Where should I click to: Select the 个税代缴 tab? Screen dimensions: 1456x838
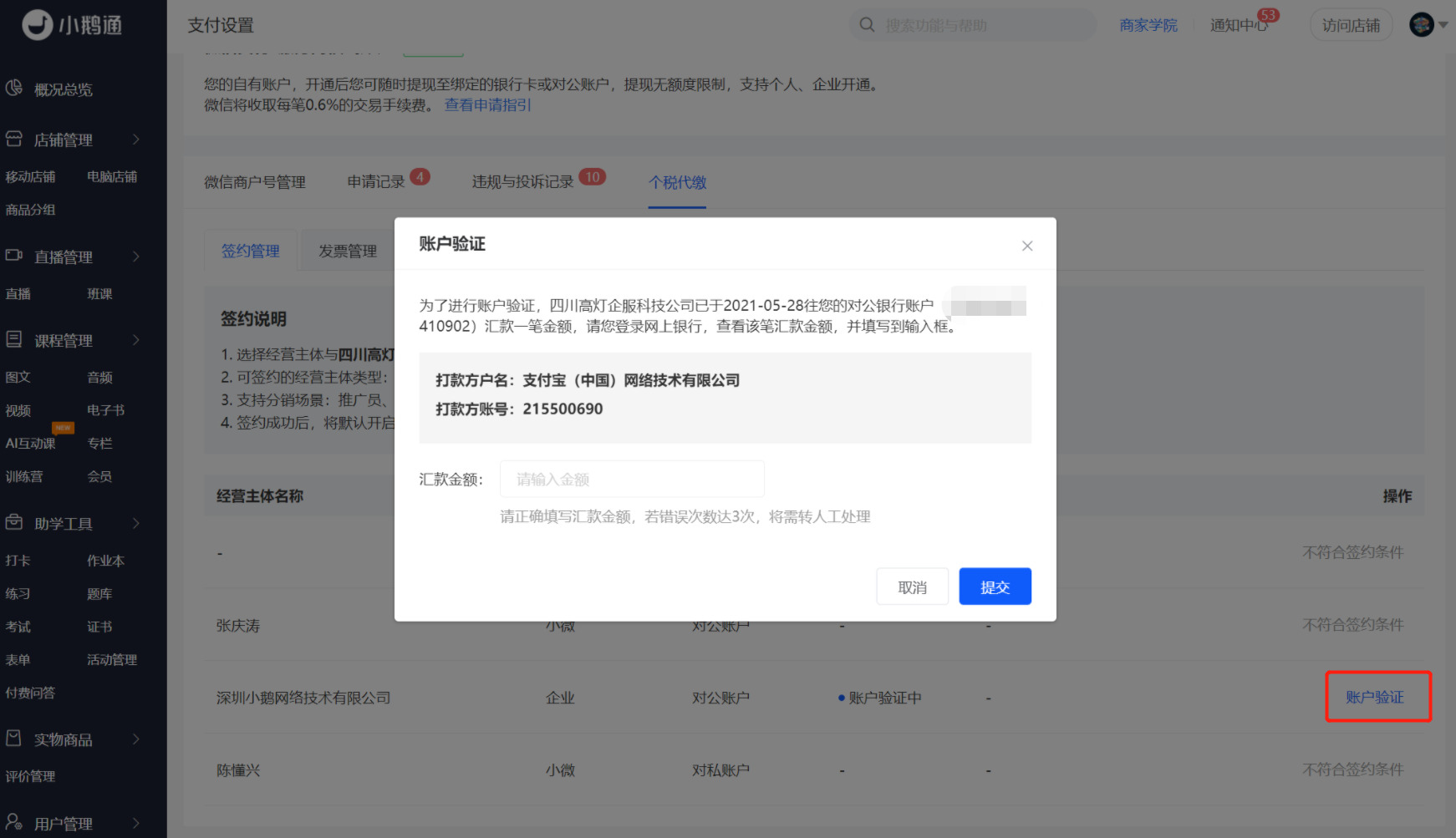coord(678,182)
